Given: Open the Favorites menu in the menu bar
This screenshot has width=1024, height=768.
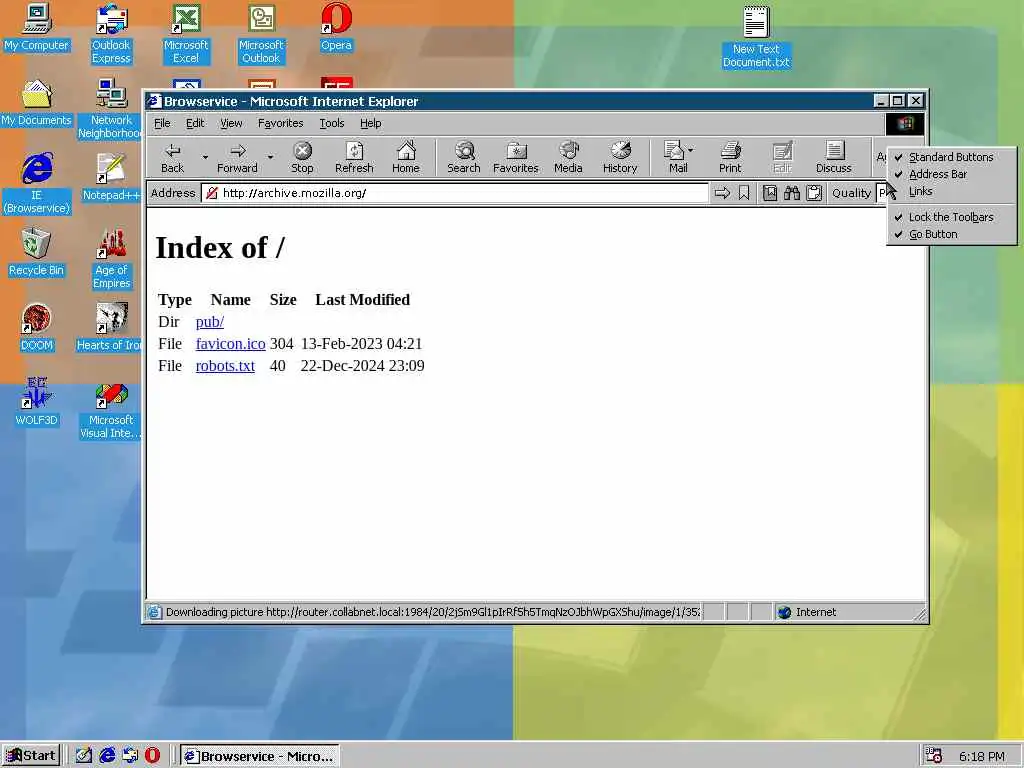Looking at the screenshot, I should click(281, 123).
